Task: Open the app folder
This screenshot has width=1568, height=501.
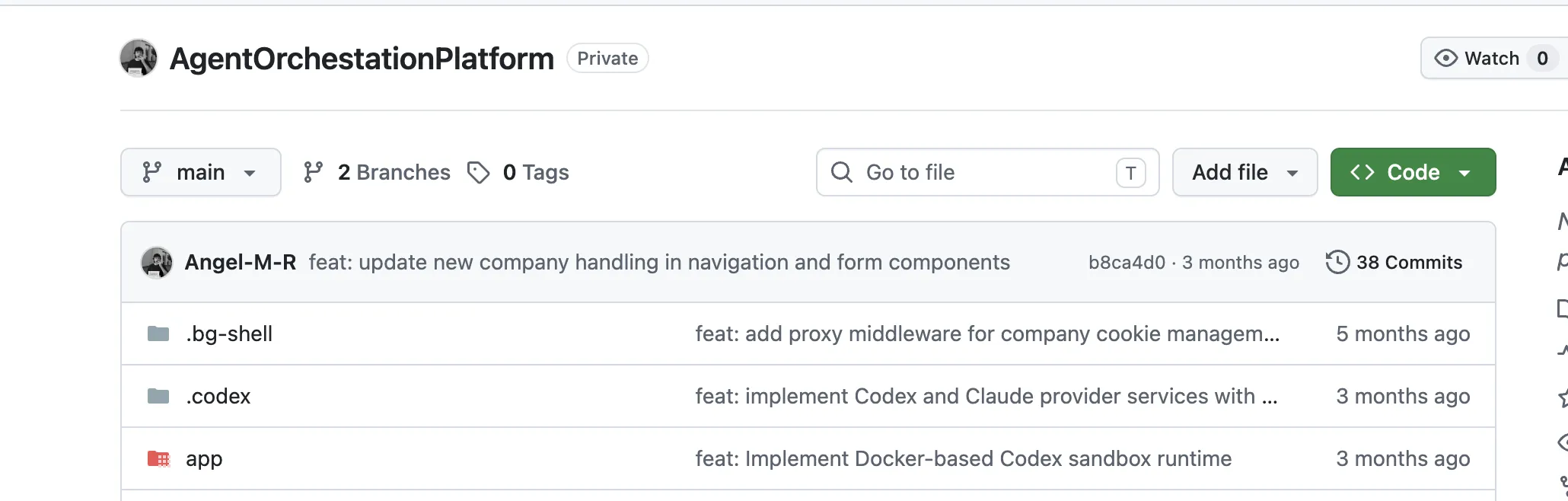Action: (x=204, y=459)
